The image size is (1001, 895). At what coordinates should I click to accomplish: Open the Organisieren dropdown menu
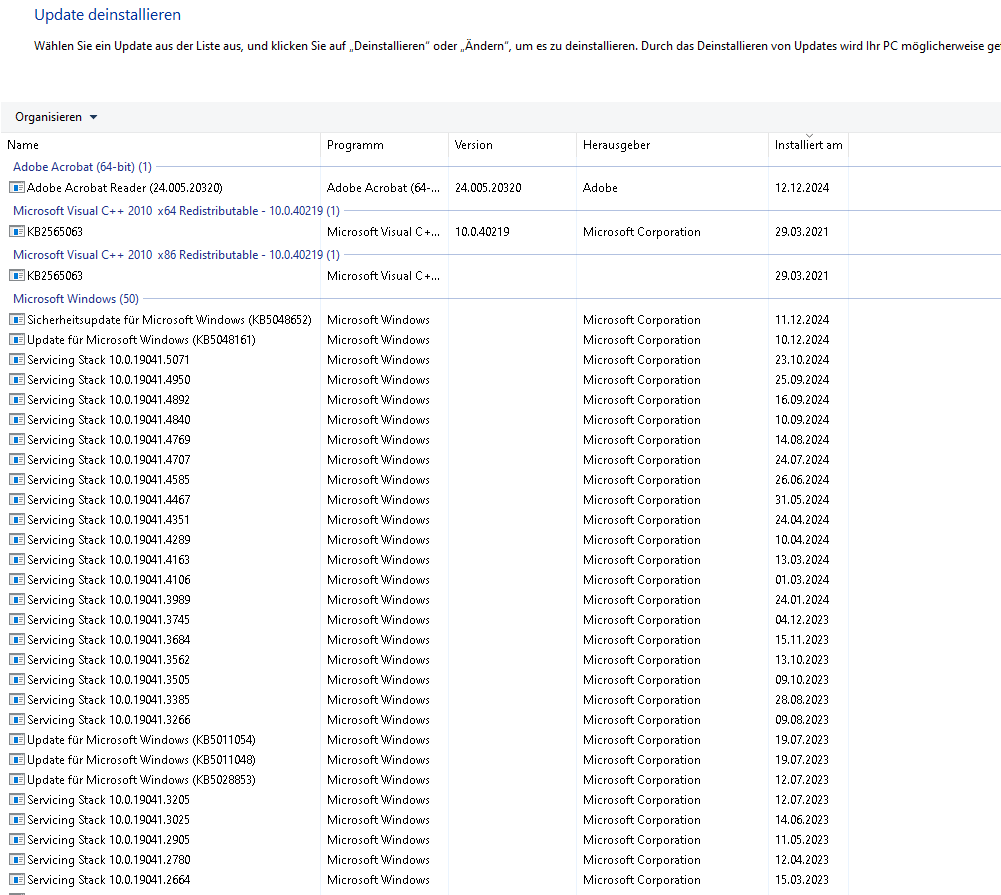pos(56,117)
